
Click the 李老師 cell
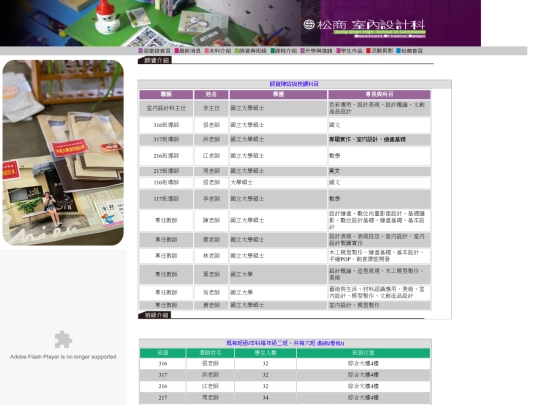(x=211, y=199)
